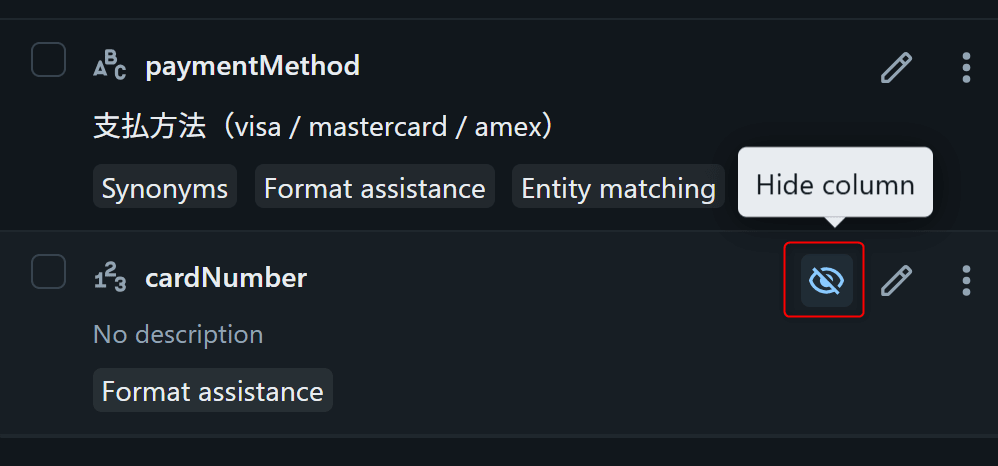Click Format assistance tag under cardNumber

point(213,391)
